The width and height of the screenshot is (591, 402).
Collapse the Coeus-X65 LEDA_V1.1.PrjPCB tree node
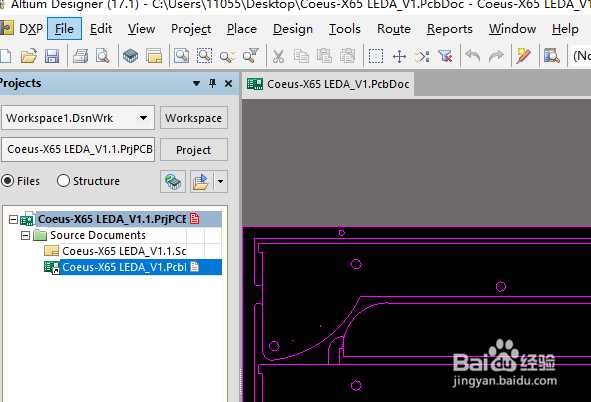click(14, 219)
